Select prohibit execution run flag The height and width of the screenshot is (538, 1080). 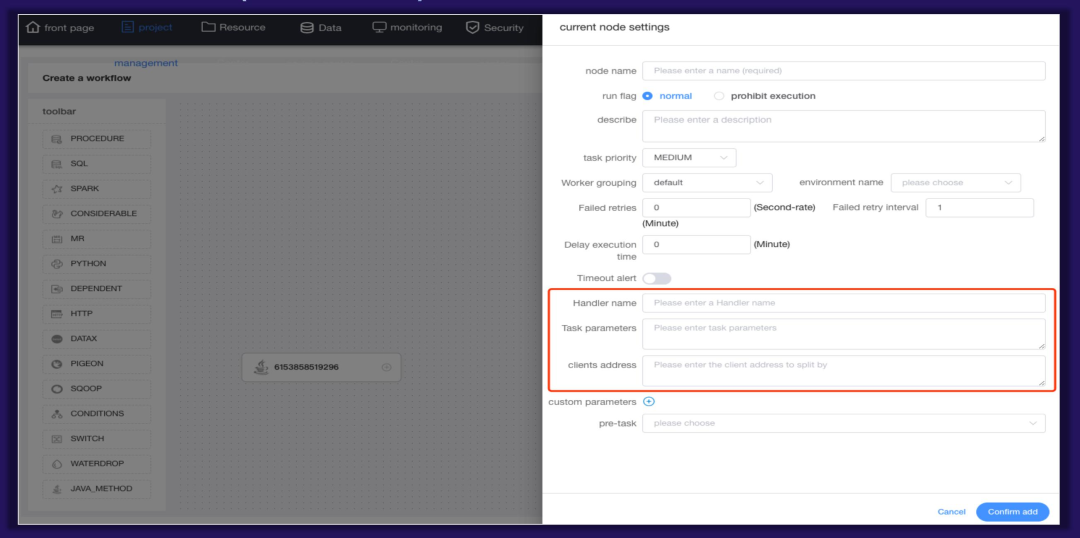click(719, 96)
